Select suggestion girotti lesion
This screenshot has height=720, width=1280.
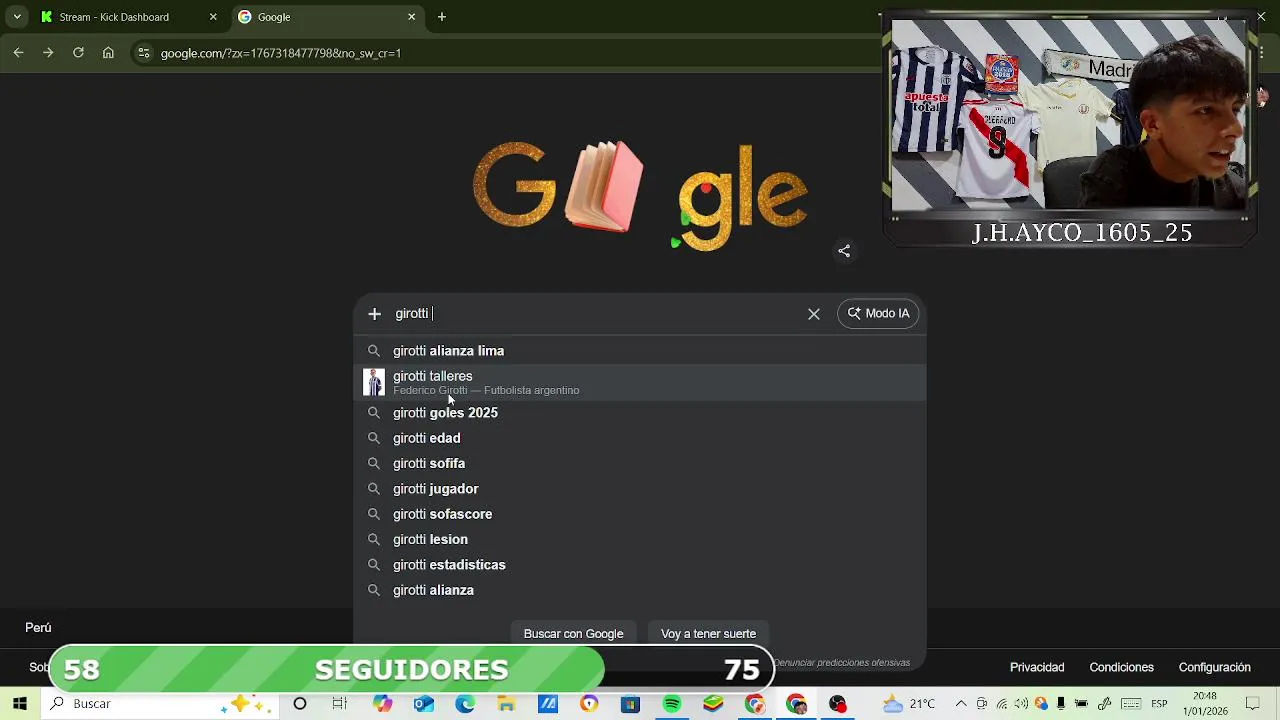640,539
